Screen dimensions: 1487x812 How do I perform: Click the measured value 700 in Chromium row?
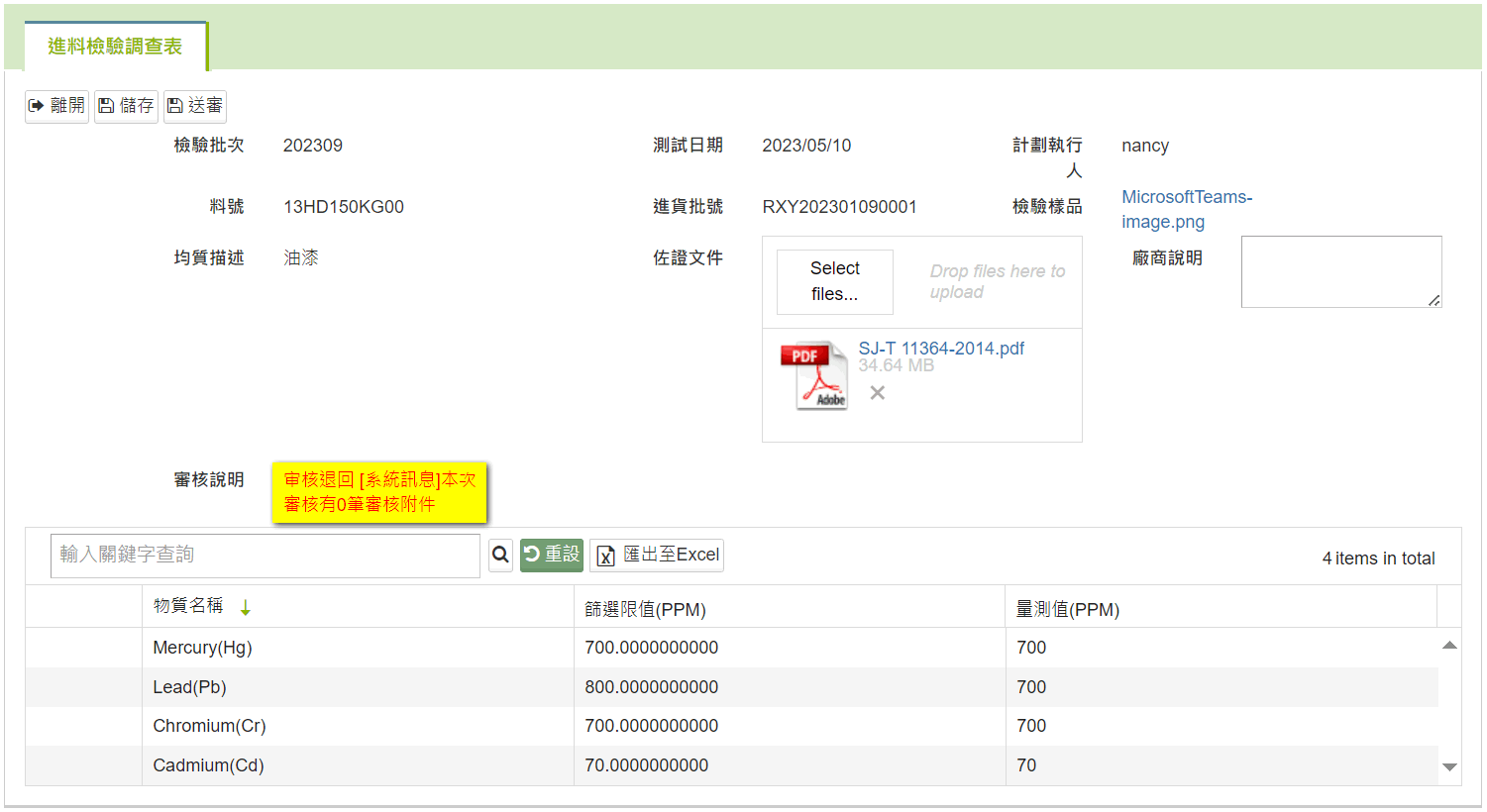(x=1031, y=726)
